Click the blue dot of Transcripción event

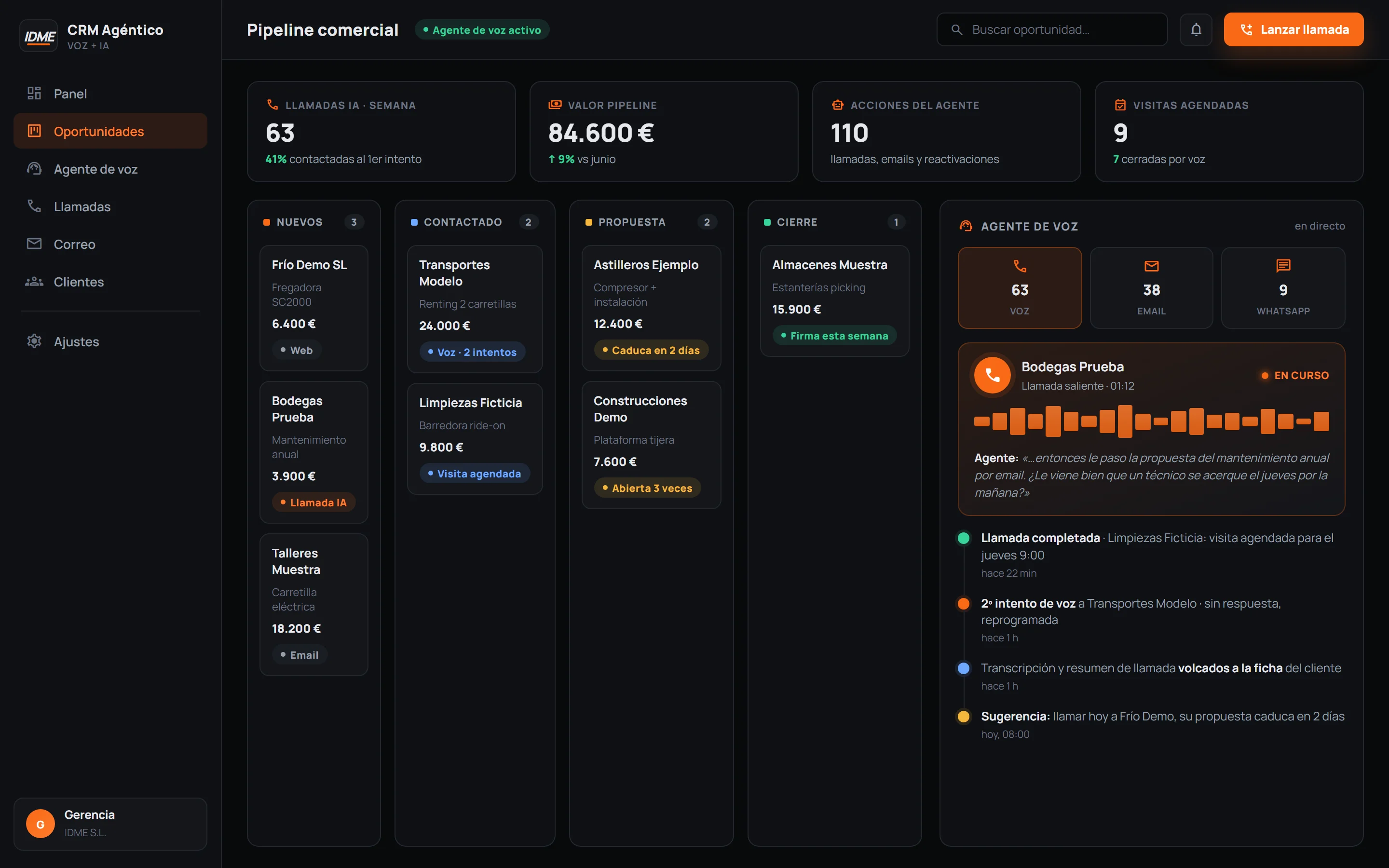[964, 668]
